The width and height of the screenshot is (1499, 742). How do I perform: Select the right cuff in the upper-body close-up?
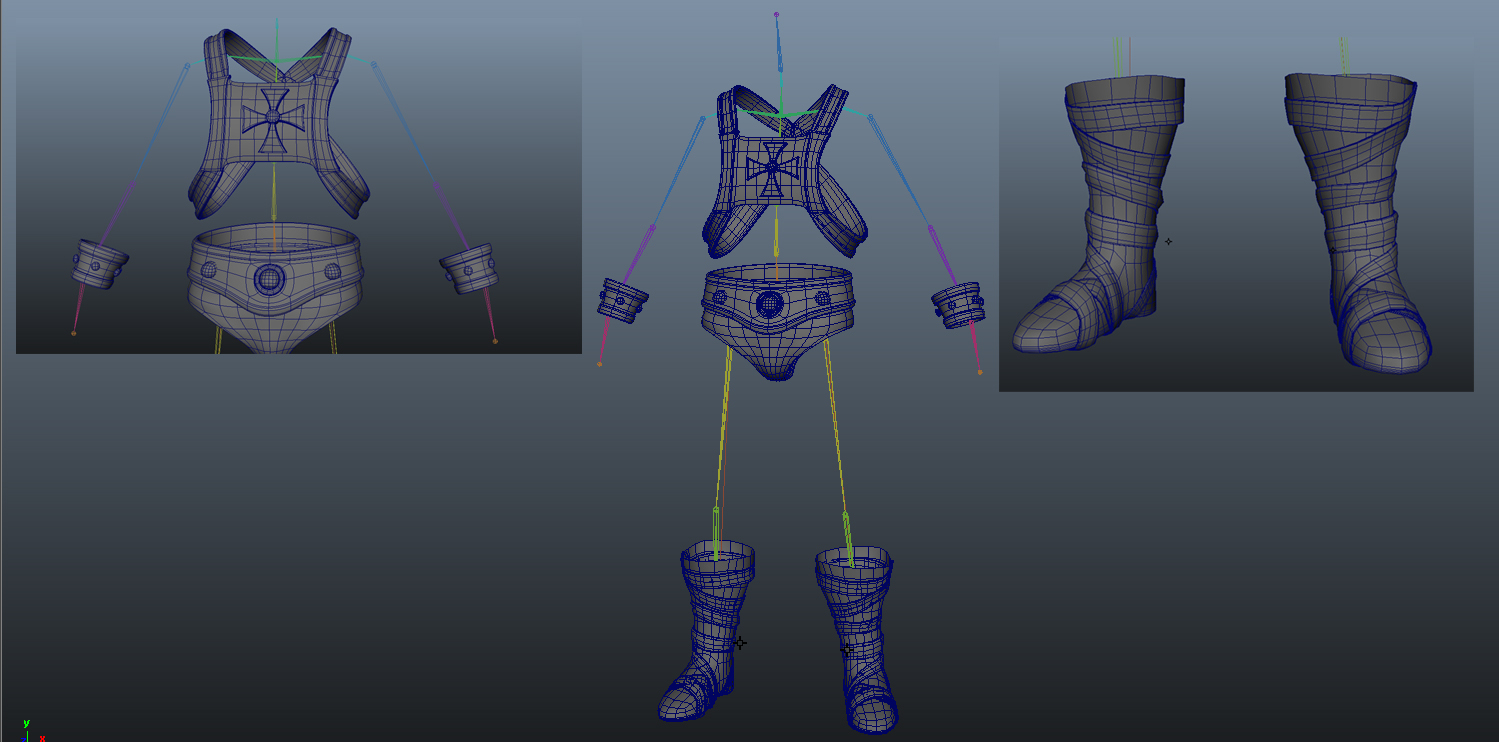tap(469, 270)
